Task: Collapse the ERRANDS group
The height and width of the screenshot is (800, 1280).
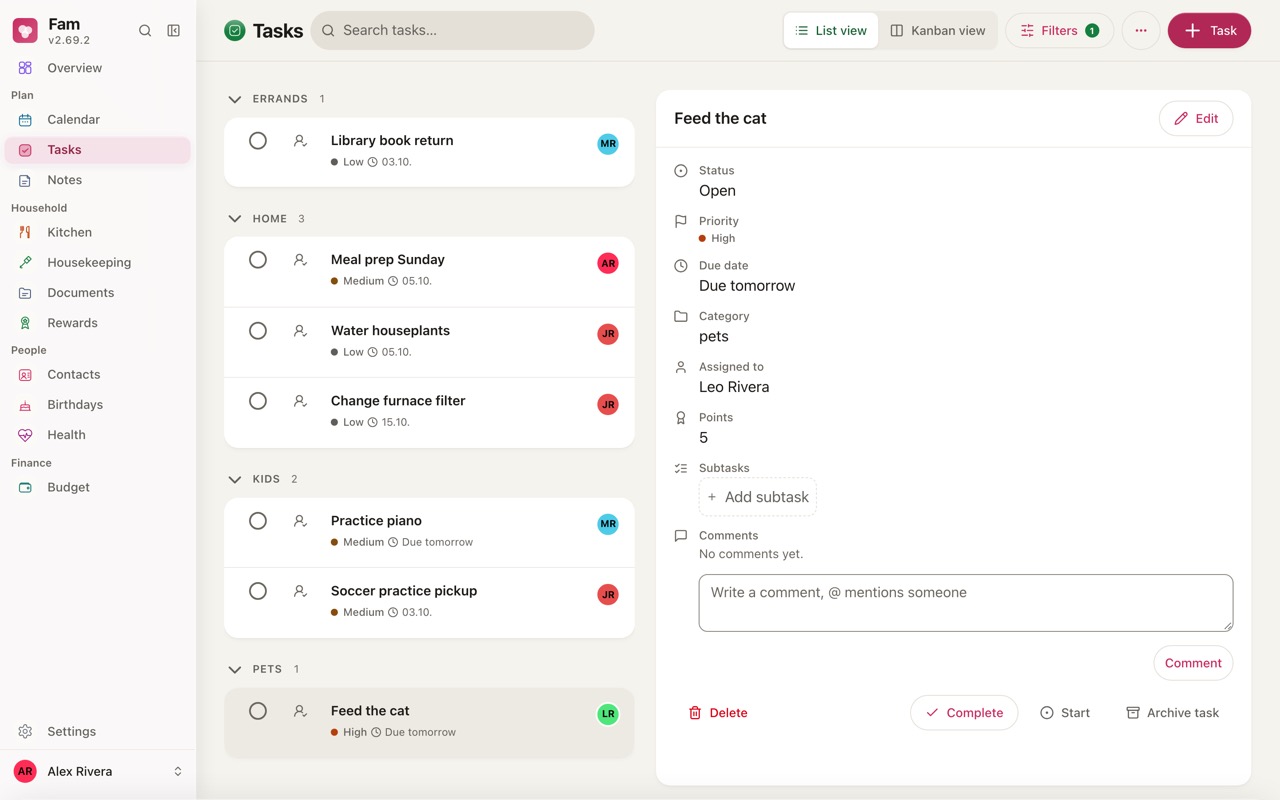Action: pos(235,99)
